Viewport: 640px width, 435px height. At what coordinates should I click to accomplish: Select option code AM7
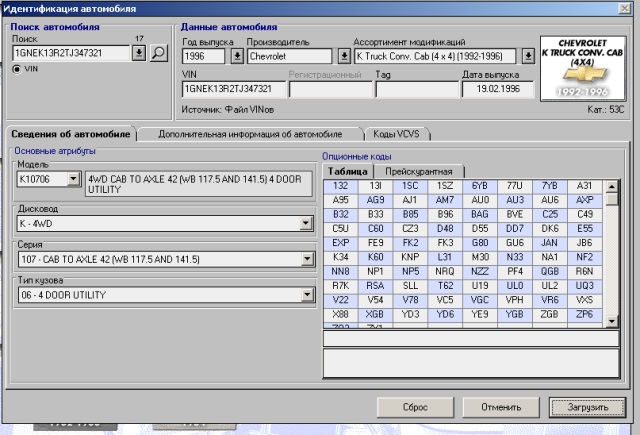(445, 200)
